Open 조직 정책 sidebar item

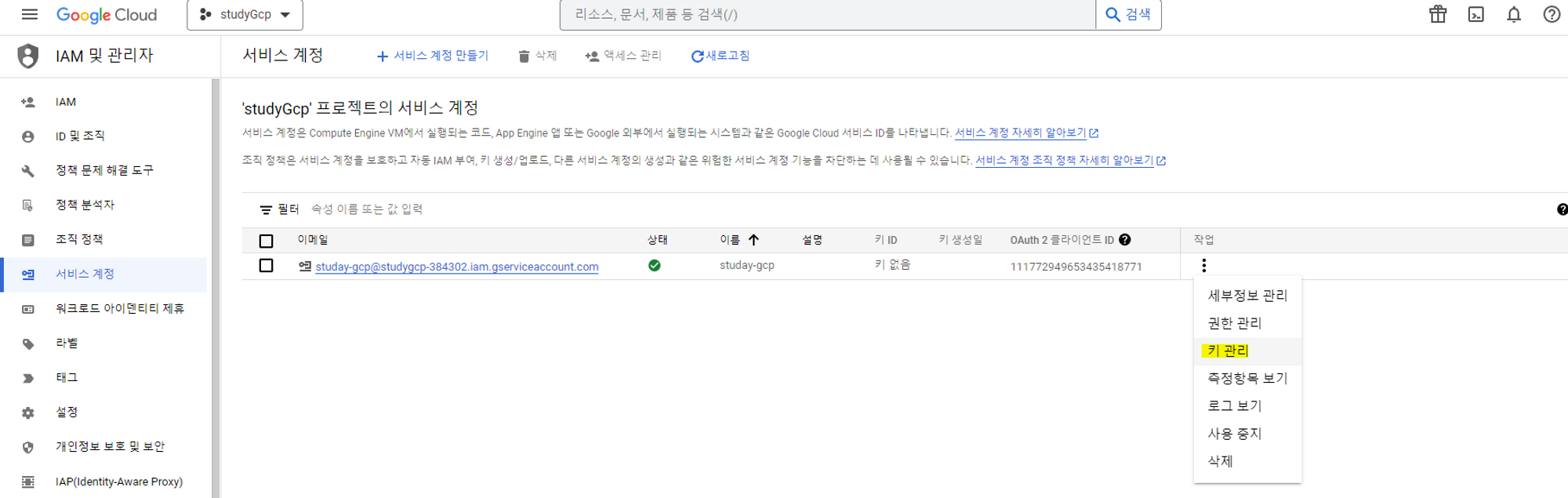103,239
